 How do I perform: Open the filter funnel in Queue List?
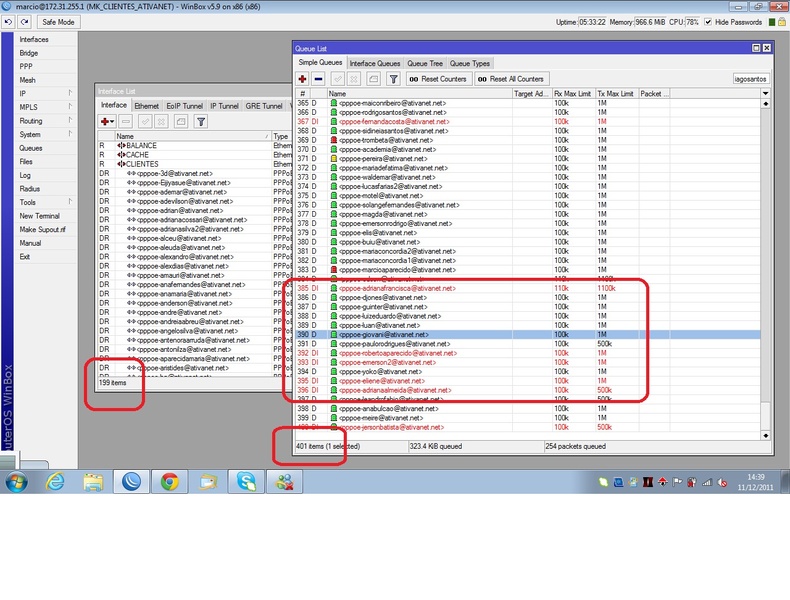point(393,78)
